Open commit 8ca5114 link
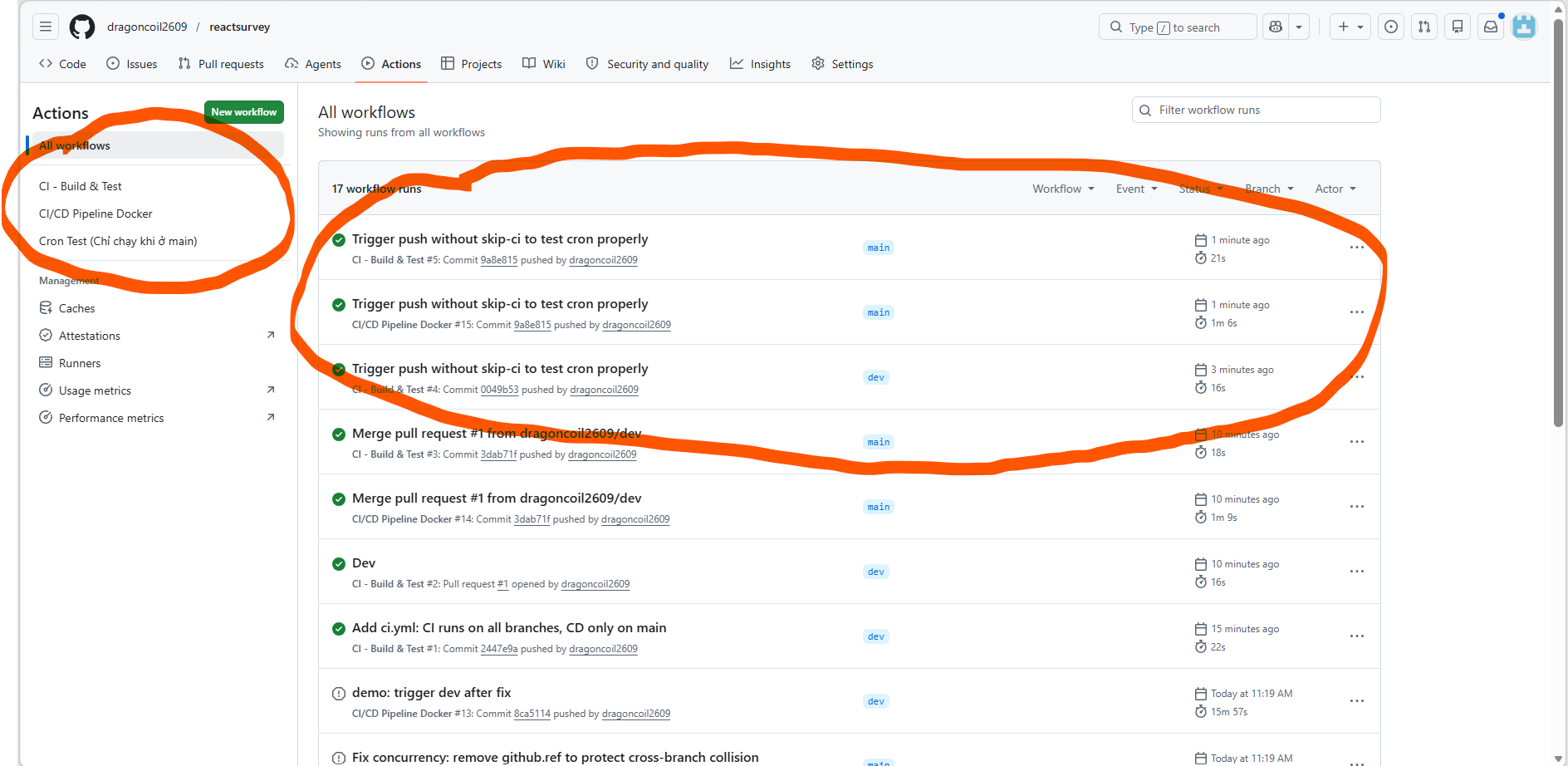 pyautogui.click(x=532, y=714)
